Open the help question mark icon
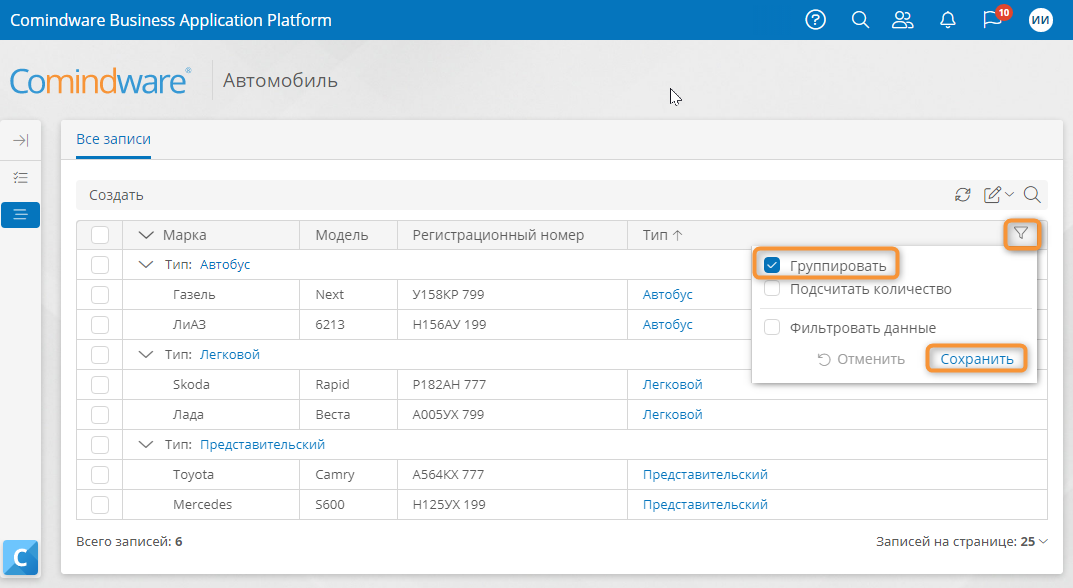The width and height of the screenshot is (1073, 588). coord(815,20)
